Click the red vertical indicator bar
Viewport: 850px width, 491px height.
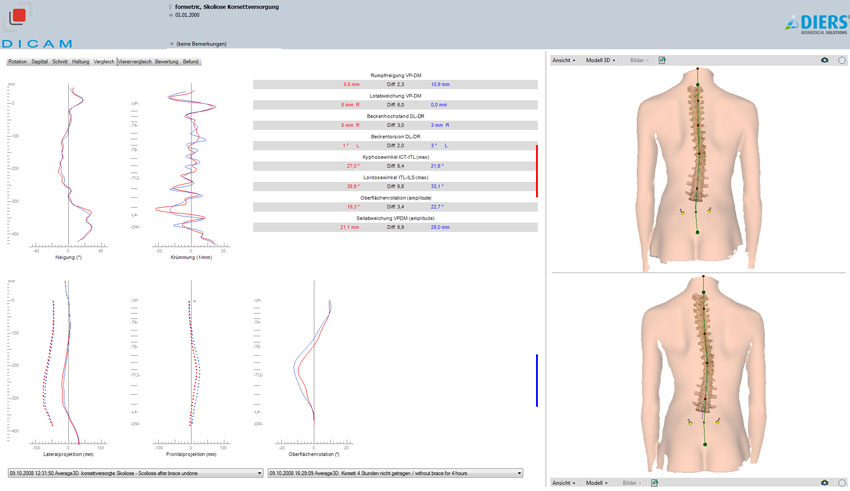(x=538, y=170)
